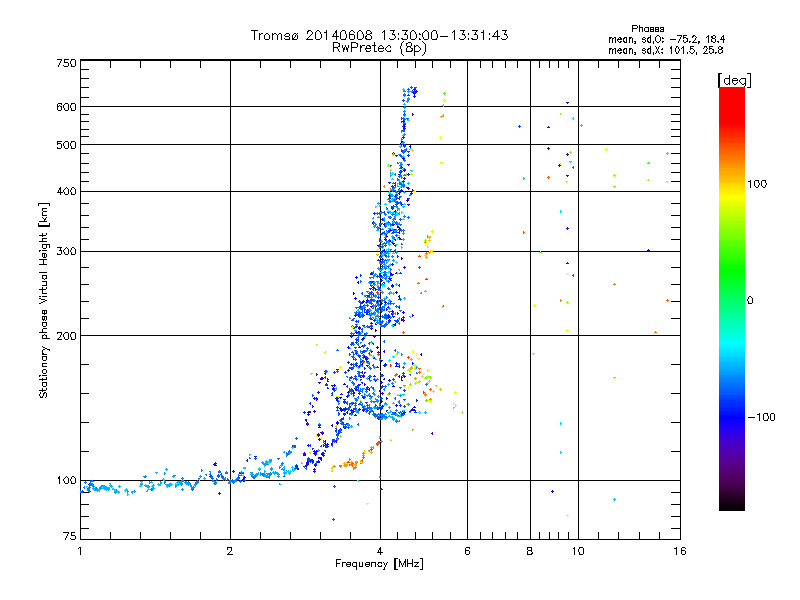Click the rainbow phase colorbar

tap(732, 299)
